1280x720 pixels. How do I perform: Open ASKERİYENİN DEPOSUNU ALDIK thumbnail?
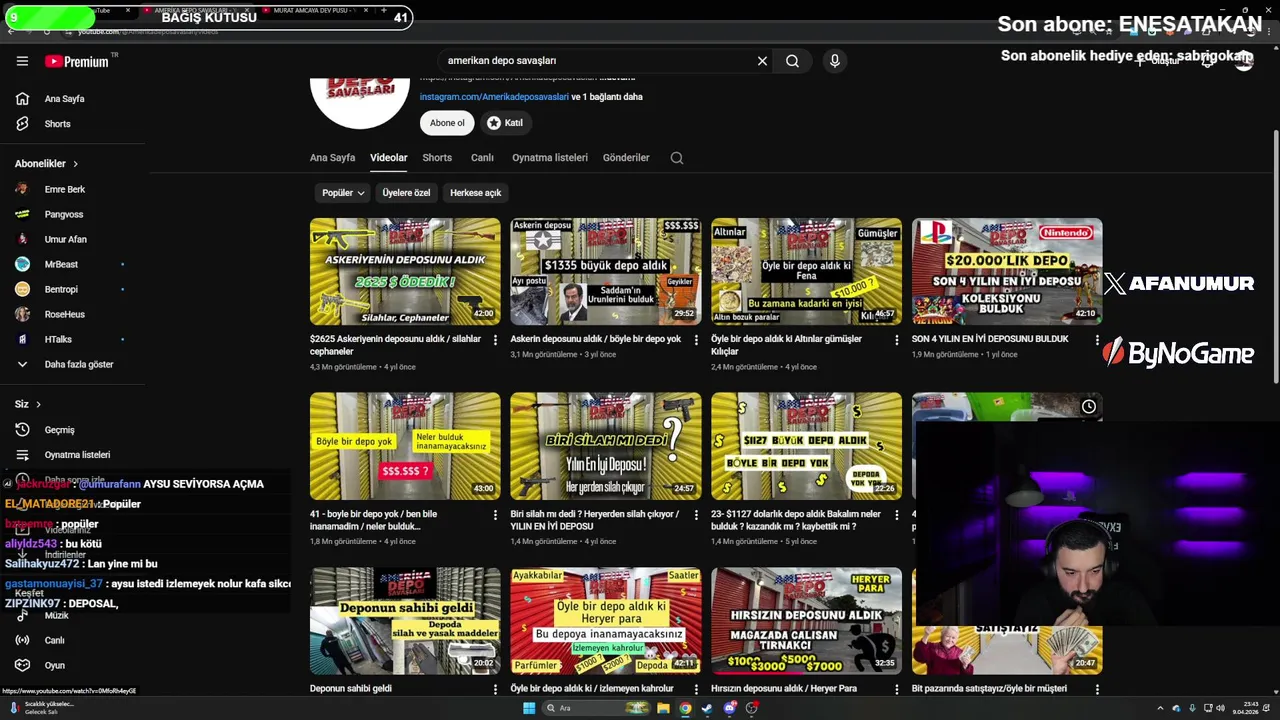[405, 272]
